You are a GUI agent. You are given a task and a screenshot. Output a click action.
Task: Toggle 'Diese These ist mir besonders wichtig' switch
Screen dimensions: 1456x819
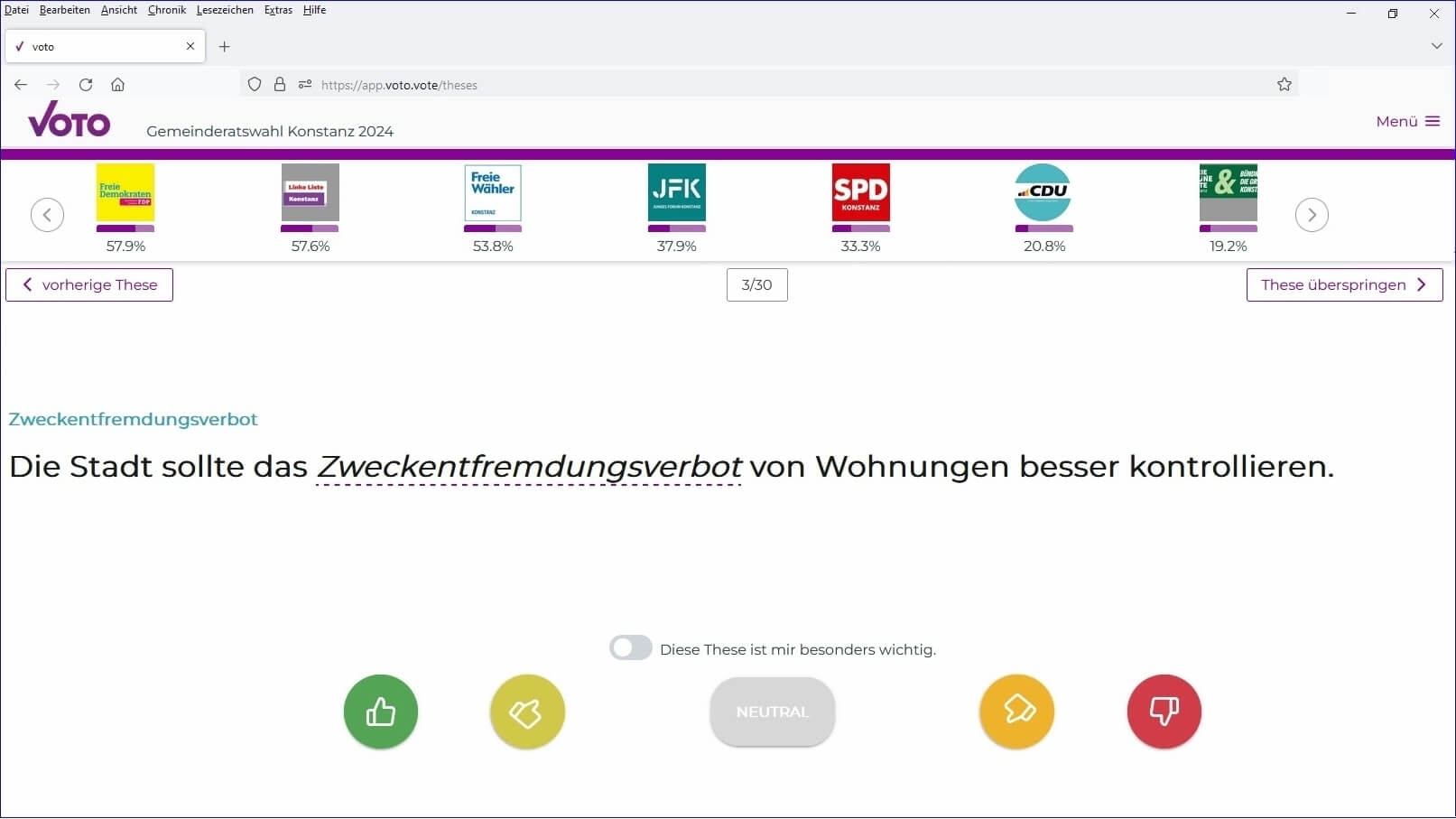click(x=631, y=648)
